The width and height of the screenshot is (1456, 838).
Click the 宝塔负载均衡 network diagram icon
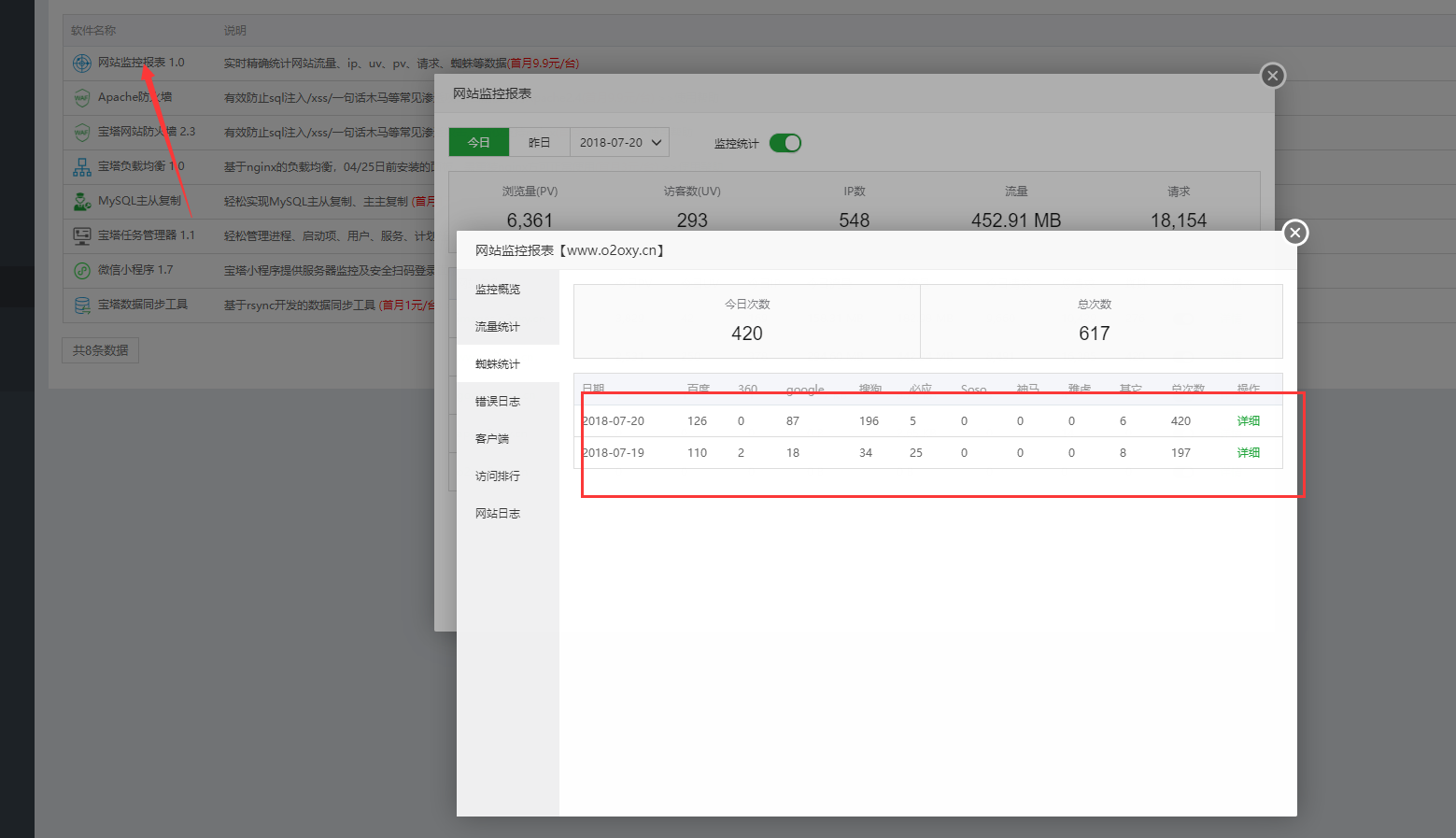82,166
